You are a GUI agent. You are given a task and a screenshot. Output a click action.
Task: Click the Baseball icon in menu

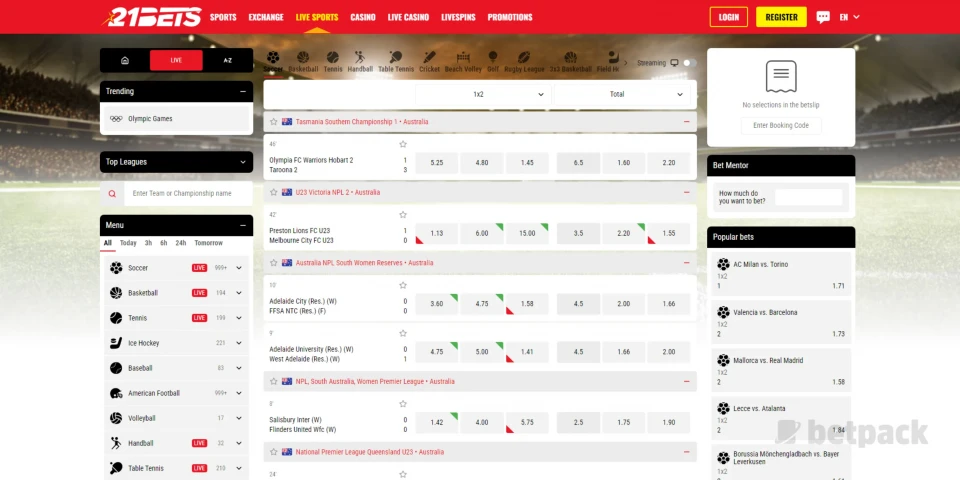click(116, 368)
